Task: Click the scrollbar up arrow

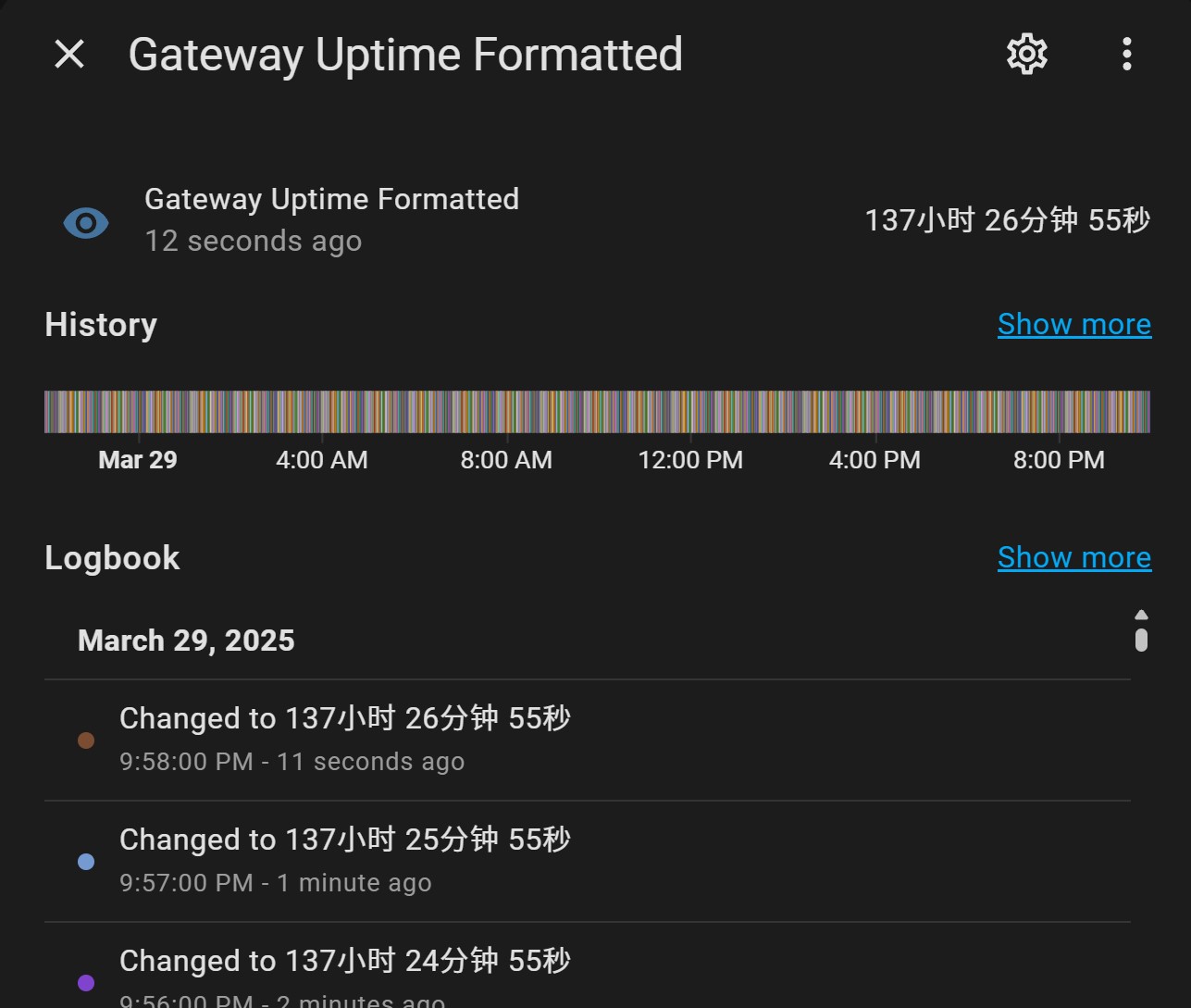Action: [1141, 615]
